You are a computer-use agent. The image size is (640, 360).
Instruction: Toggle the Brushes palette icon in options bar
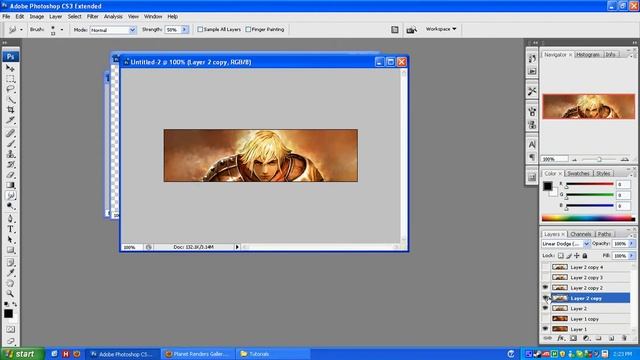pos(395,29)
